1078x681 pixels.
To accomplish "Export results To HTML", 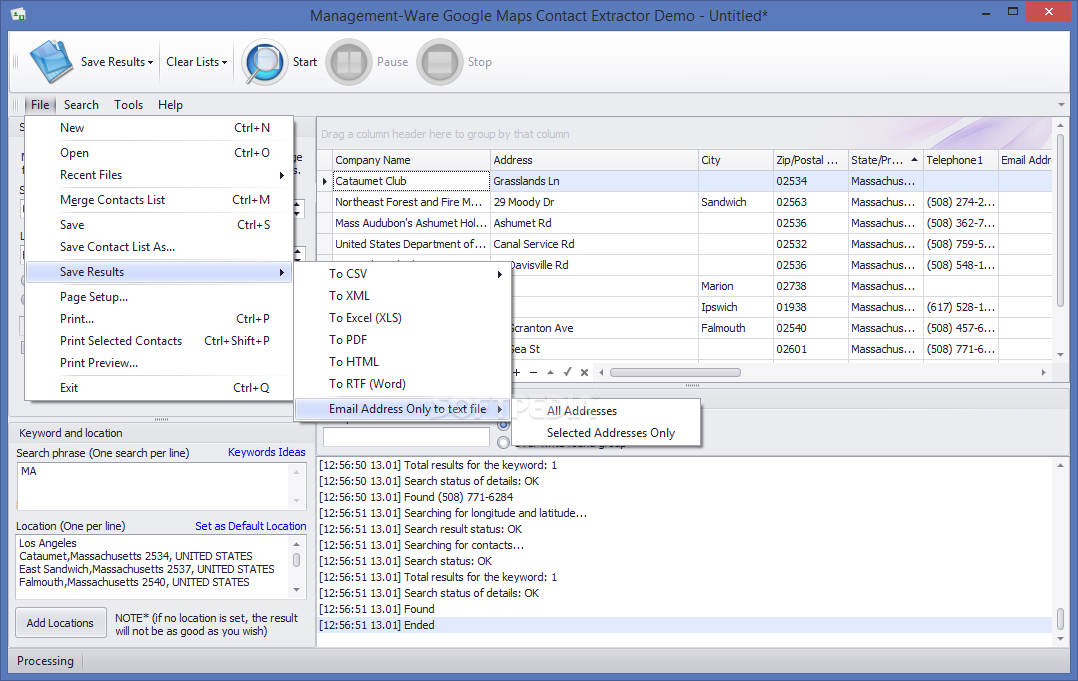I will pos(402,361).
